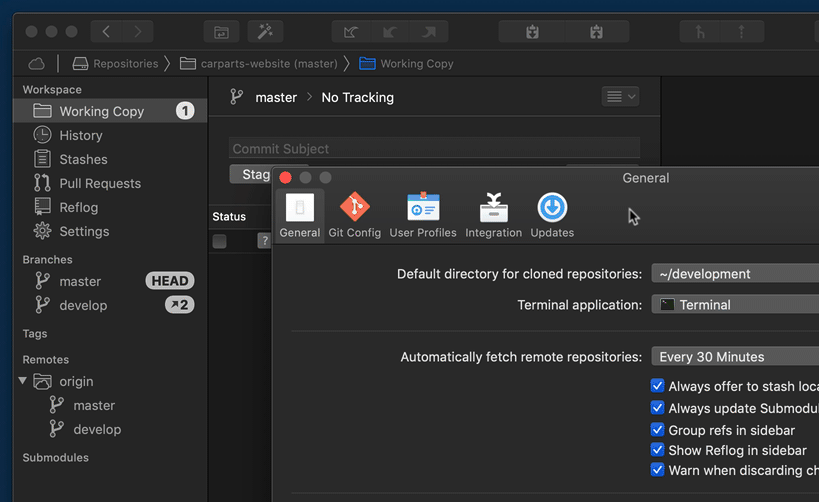This screenshot has width=819, height=502.
Task: Click No Tracking in branch header
Action: pyautogui.click(x=357, y=98)
